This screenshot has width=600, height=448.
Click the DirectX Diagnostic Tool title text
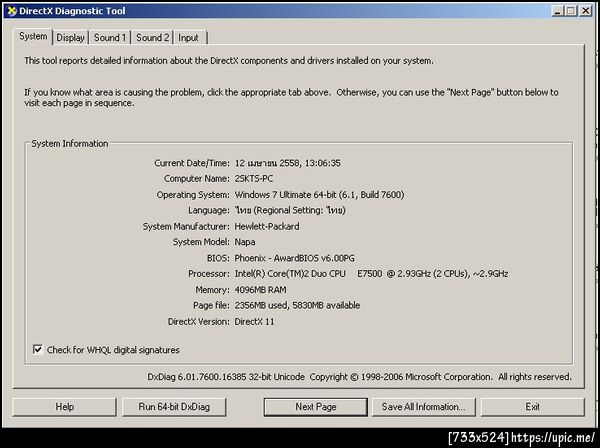[x=72, y=11]
